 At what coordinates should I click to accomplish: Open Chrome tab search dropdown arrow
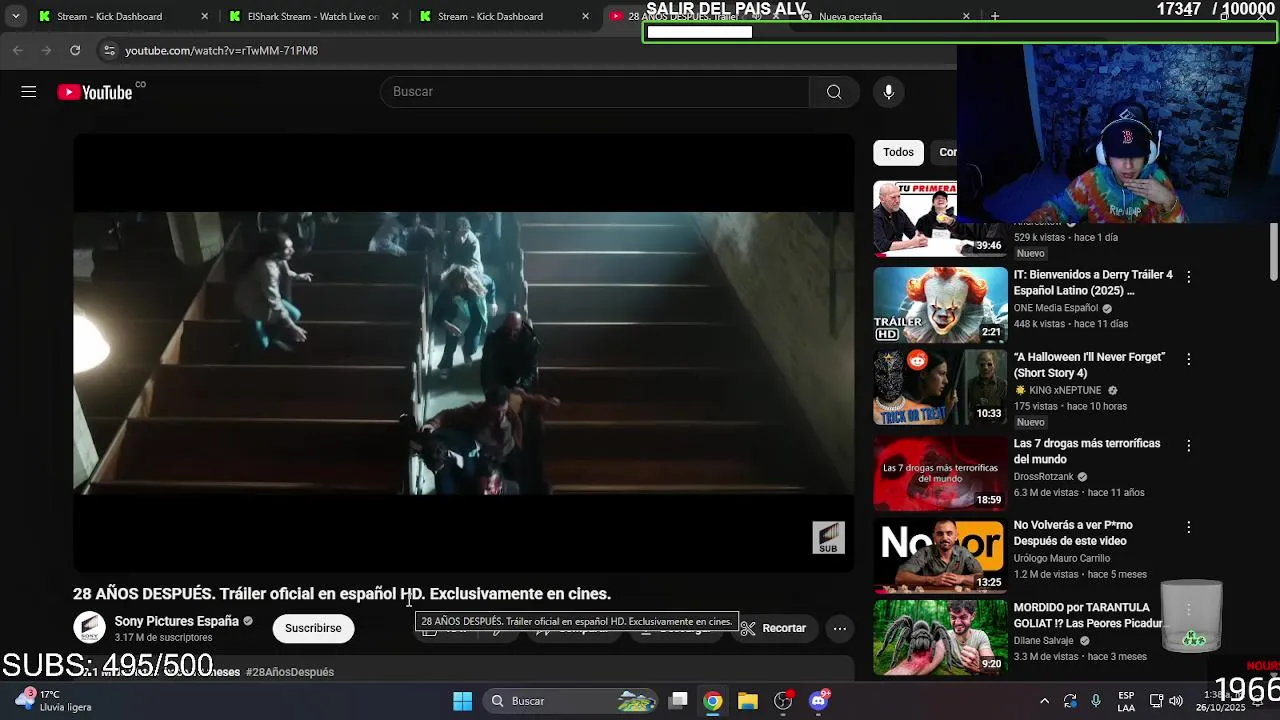click(15, 16)
